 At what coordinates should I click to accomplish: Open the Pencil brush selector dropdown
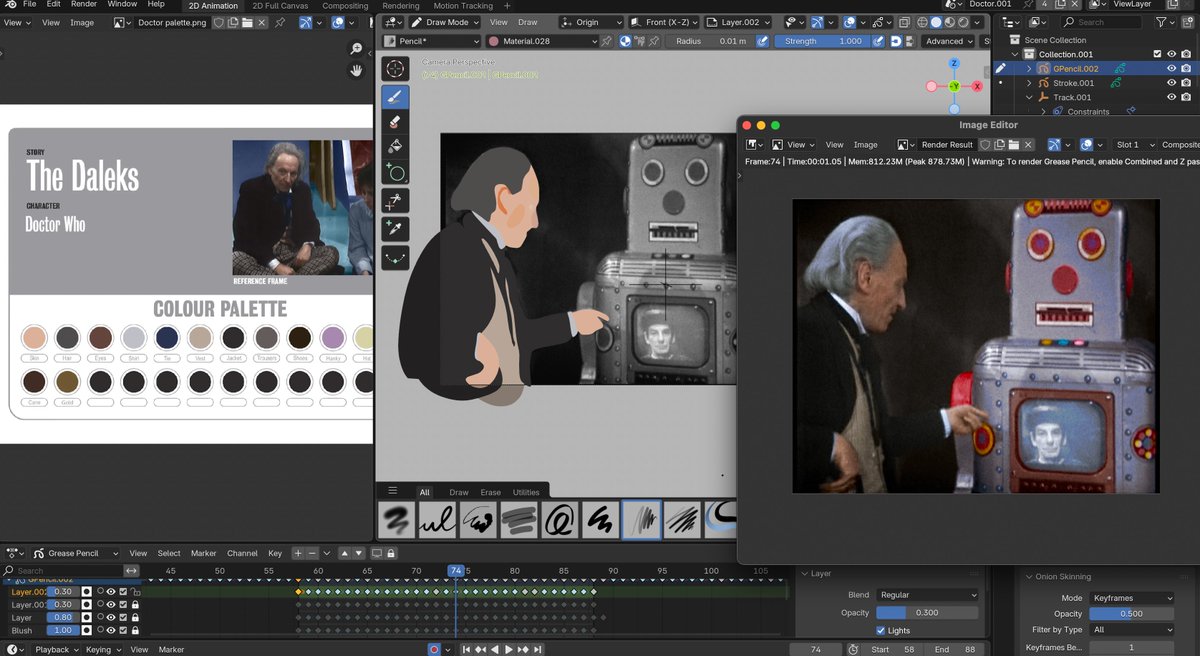click(x=431, y=41)
